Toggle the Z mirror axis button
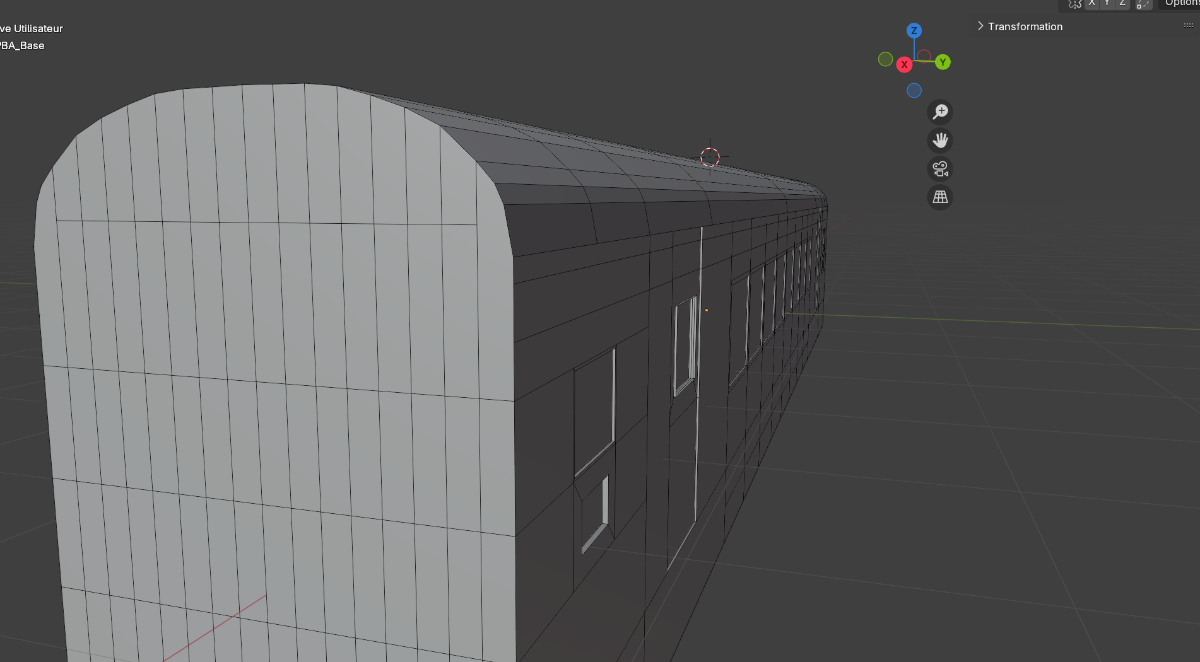The image size is (1200, 662). click(1122, 3)
